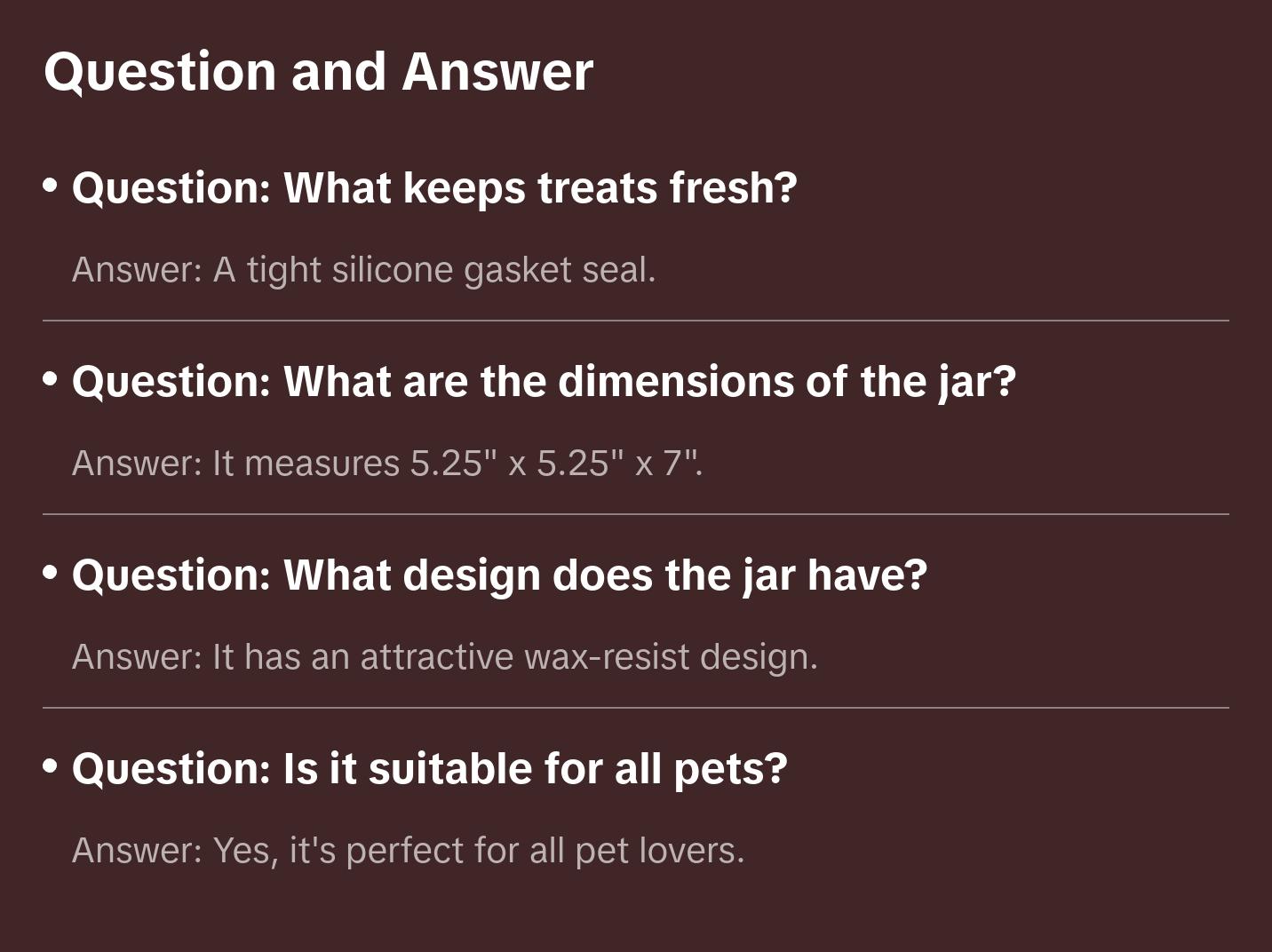Click the word "dimensions" in the second question
This screenshot has width=1272, height=952.
coord(675,381)
